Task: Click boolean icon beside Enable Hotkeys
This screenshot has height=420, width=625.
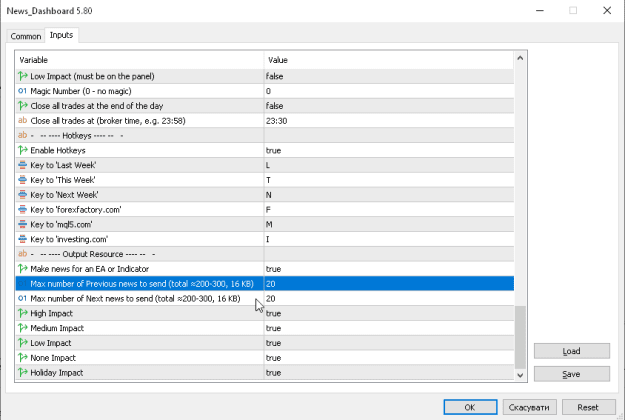Action: pyautogui.click(x=23, y=150)
